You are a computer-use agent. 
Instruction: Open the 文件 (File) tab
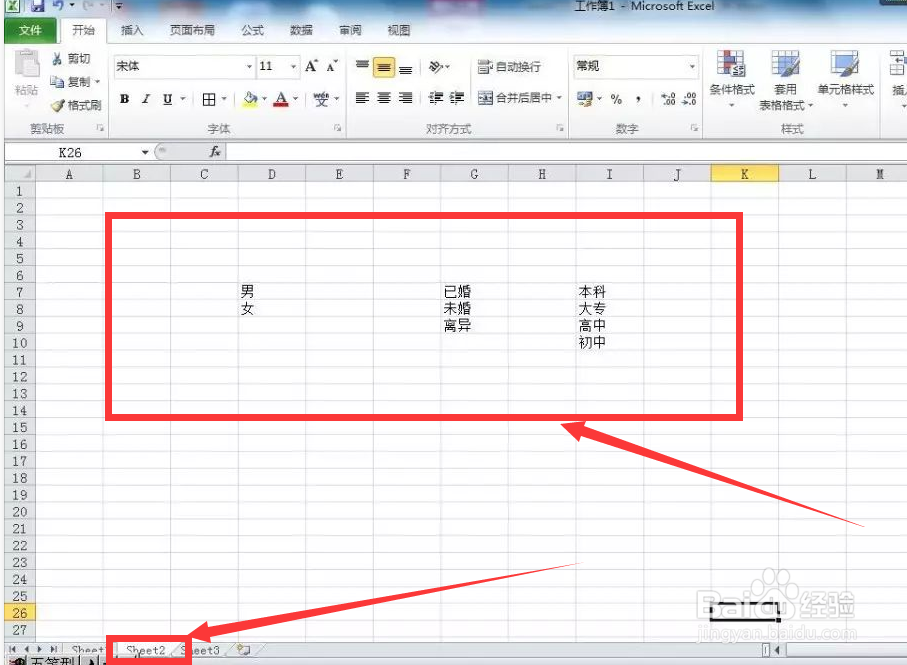tap(30, 30)
